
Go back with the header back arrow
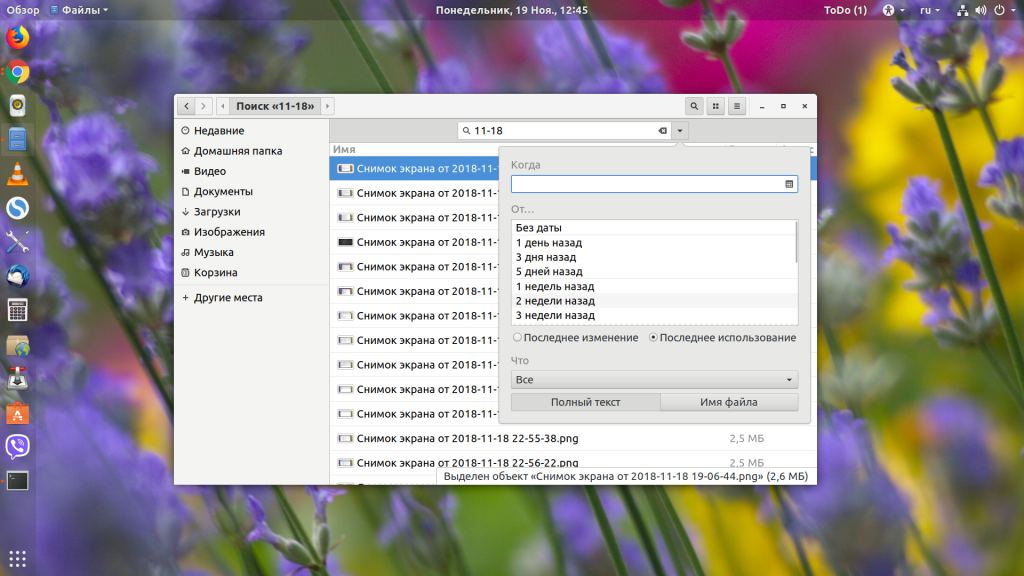[186, 106]
